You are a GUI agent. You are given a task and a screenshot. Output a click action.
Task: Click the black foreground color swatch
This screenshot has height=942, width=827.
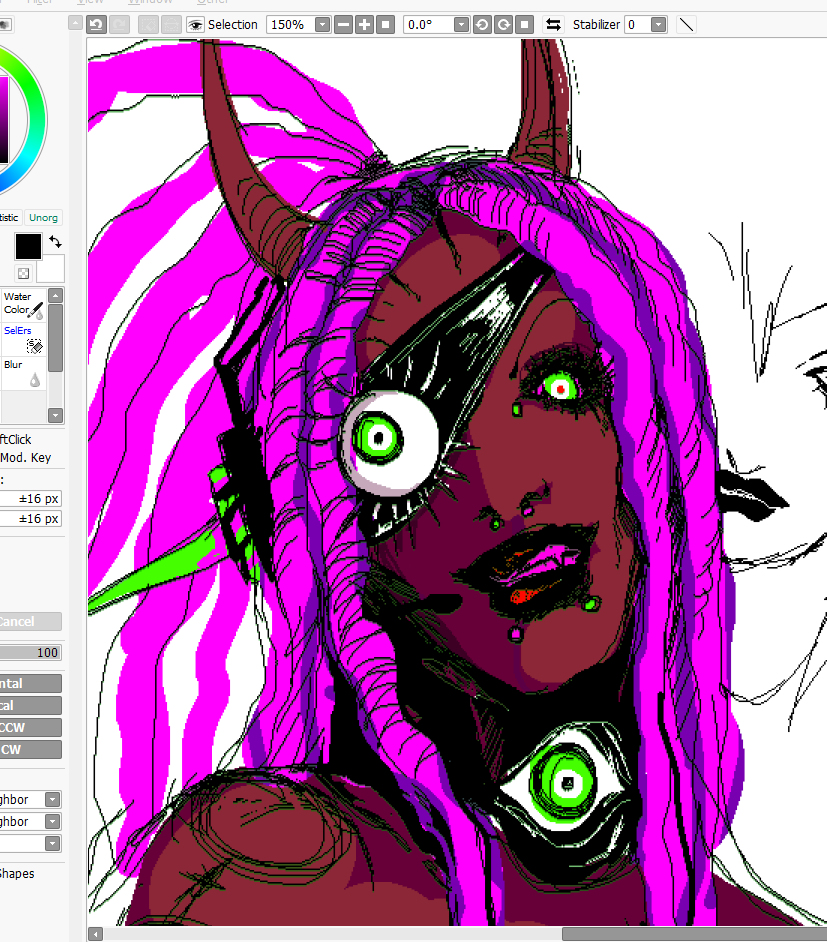tap(27, 246)
